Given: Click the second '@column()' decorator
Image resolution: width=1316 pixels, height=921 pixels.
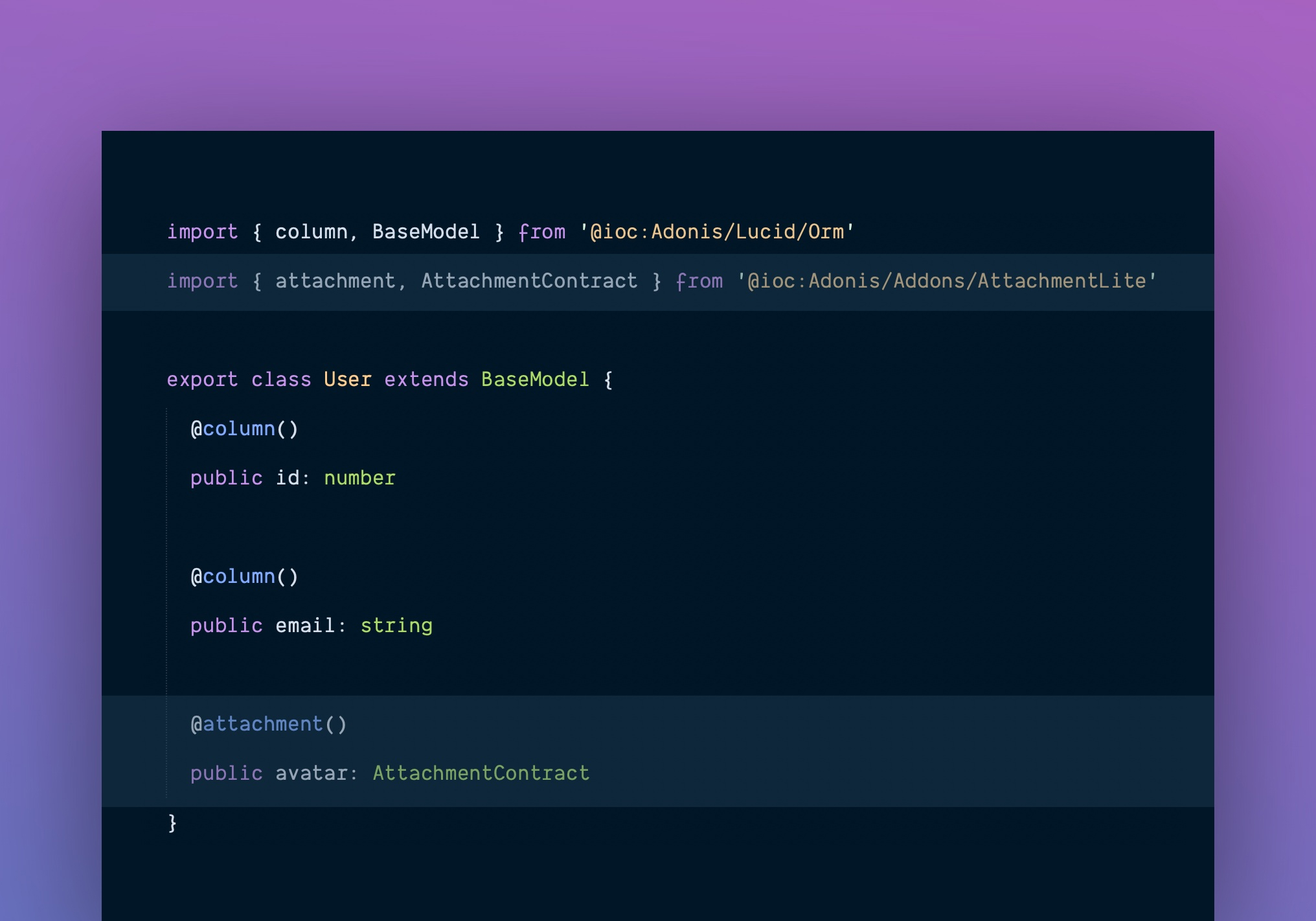Looking at the screenshot, I should pos(244,576).
